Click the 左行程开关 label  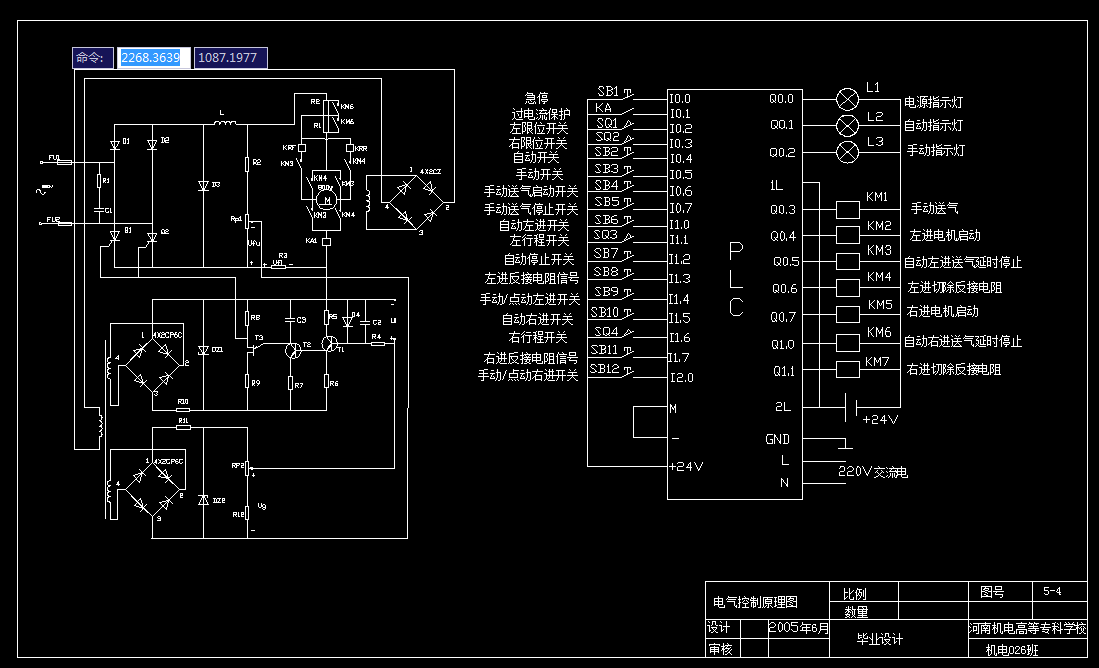(x=539, y=240)
